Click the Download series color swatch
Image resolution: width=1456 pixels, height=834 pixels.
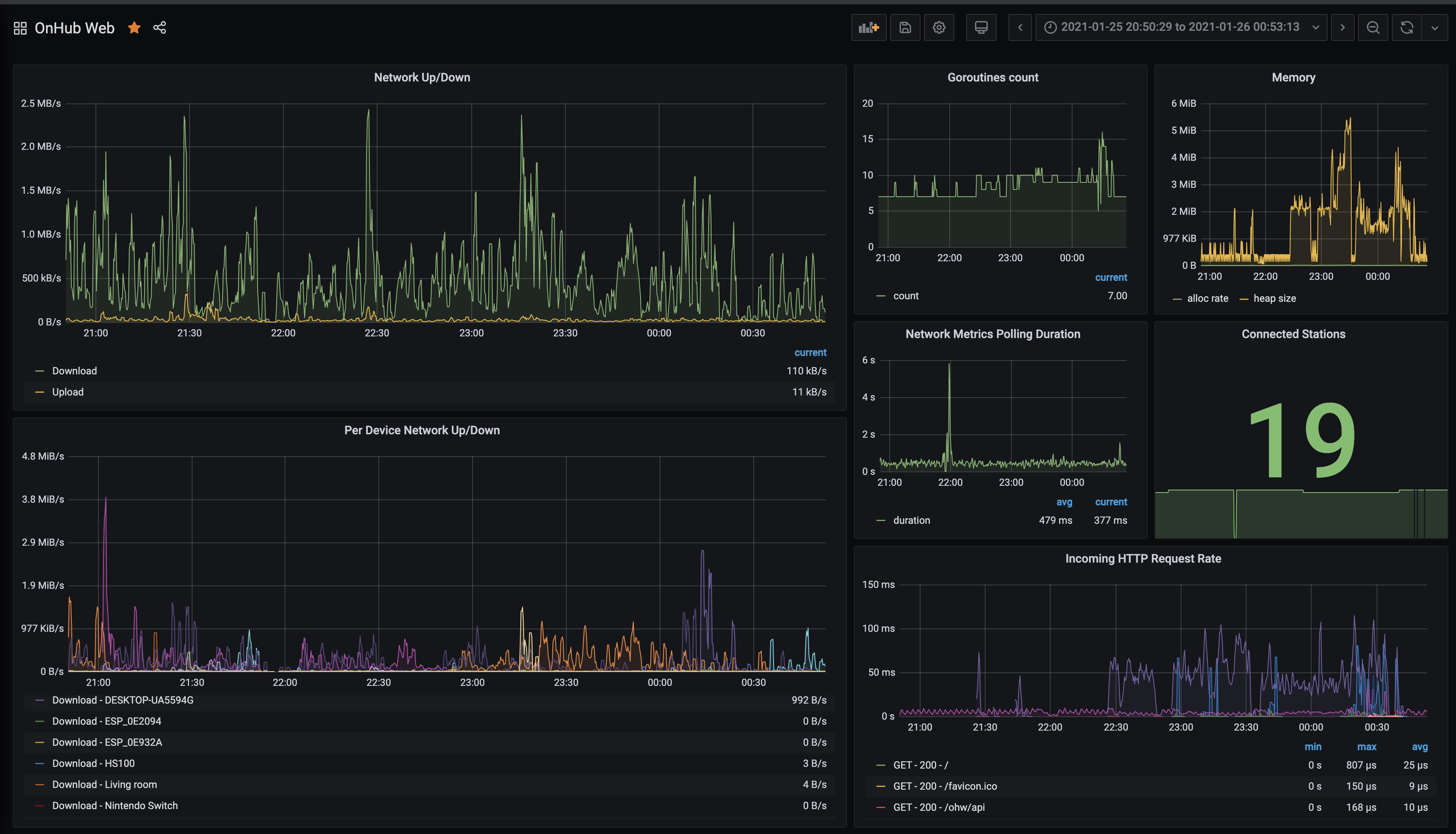(40, 371)
